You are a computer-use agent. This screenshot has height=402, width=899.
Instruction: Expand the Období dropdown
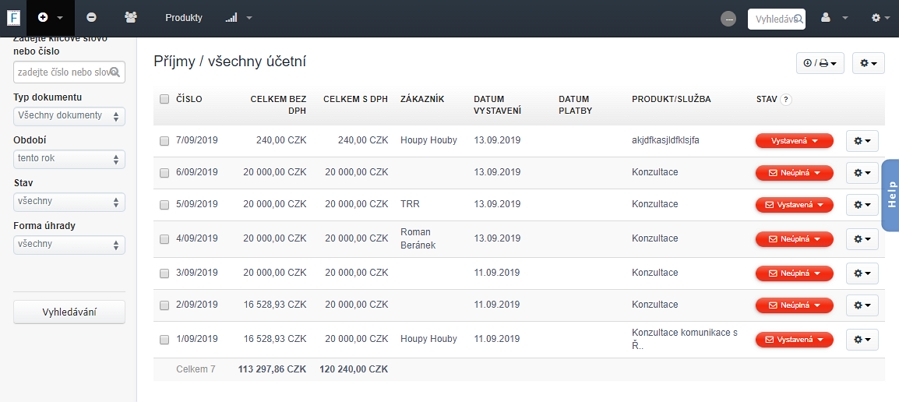pyautogui.click(x=69, y=159)
